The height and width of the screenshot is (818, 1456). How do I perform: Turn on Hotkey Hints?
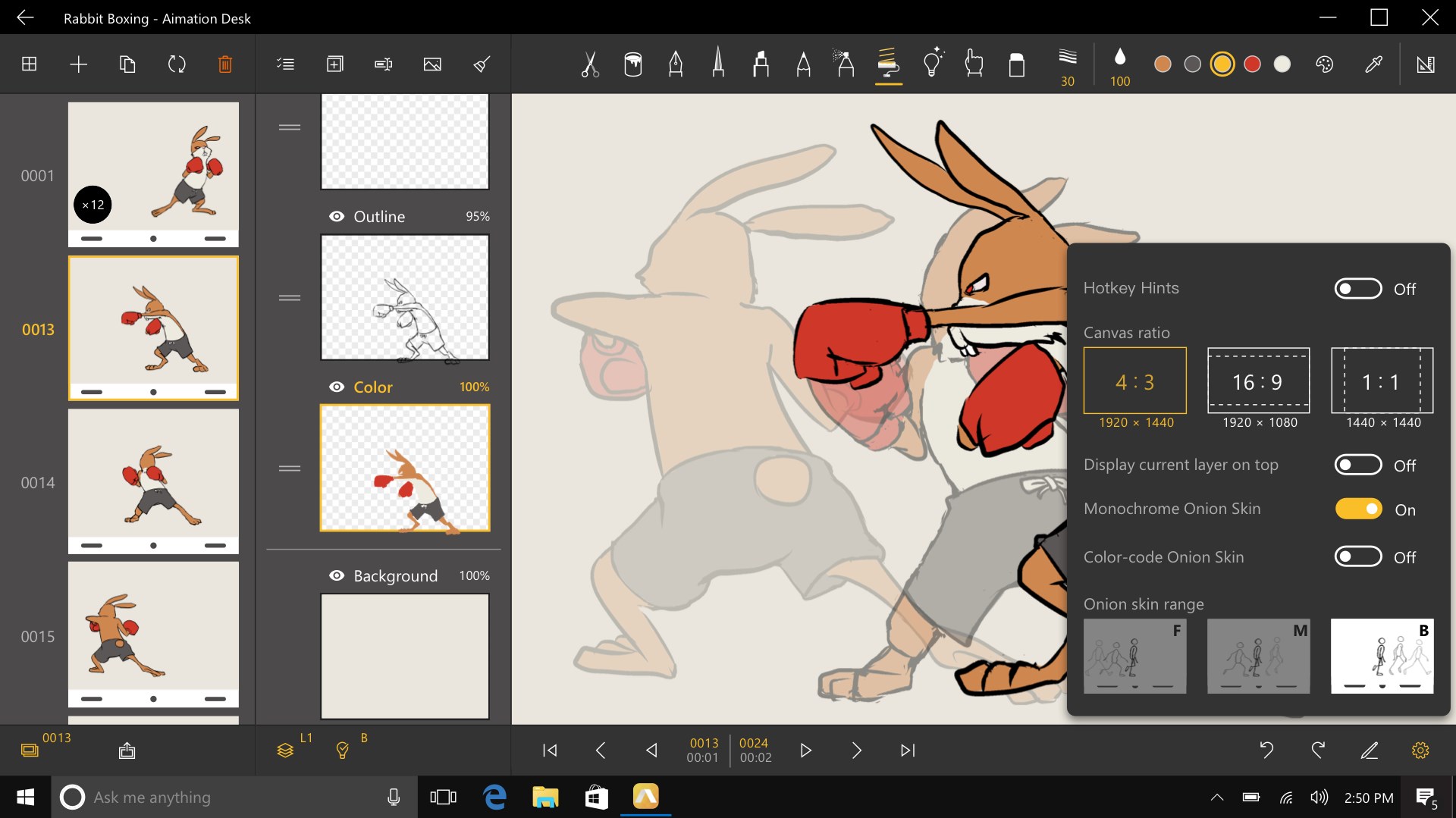pyautogui.click(x=1360, y=288)
